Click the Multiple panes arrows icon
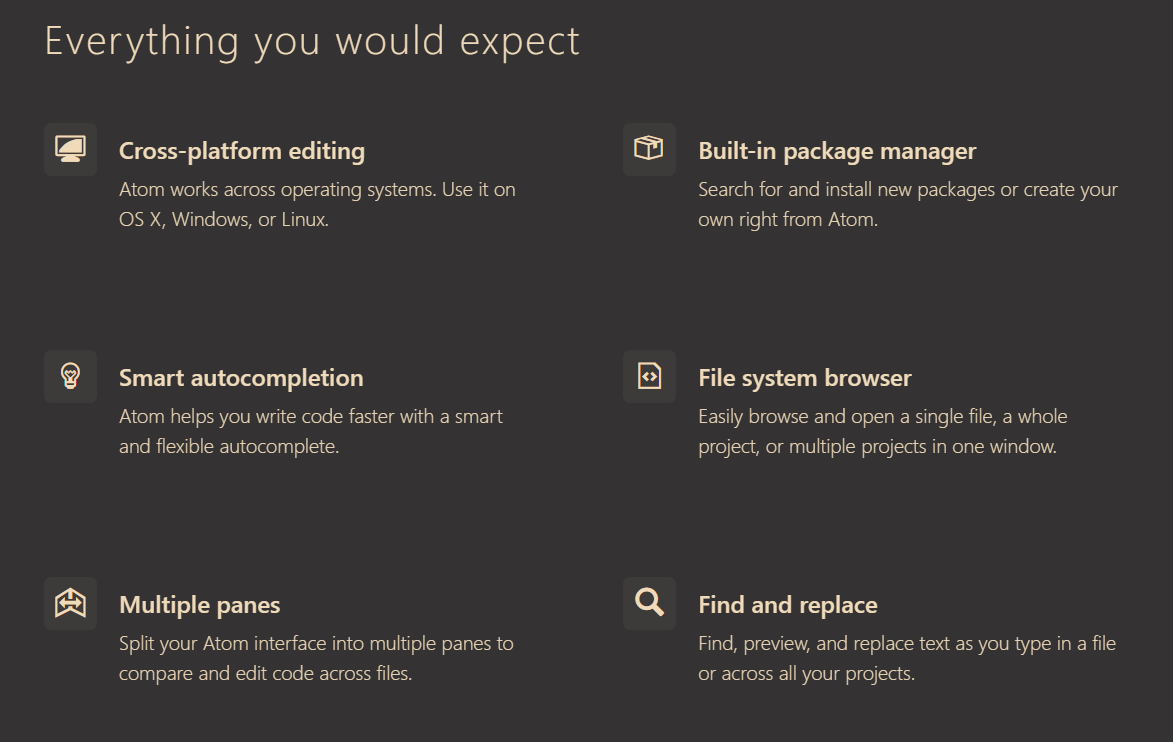1173x742 pixels. pyautogui.click(x=70, y=603)
